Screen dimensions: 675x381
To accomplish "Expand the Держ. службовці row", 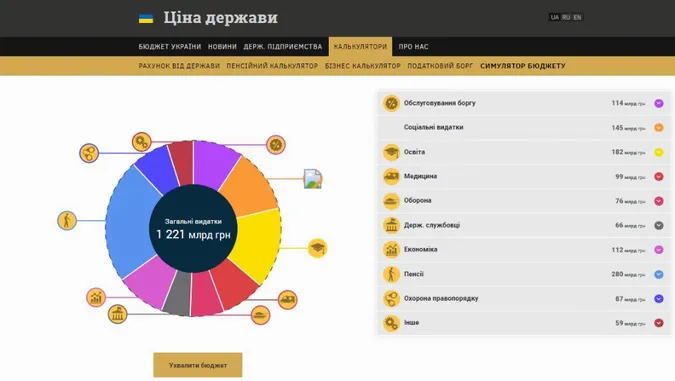I will coord(659,225).
